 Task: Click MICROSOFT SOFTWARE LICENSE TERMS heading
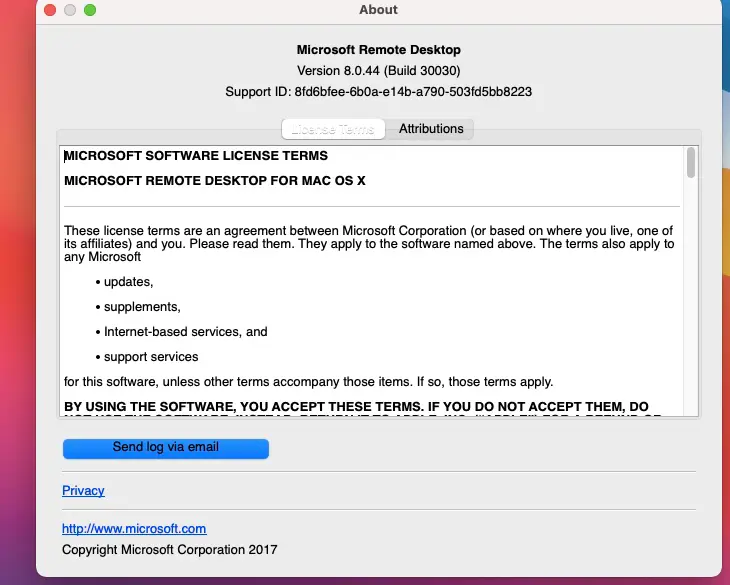click(x=196, y=155)
